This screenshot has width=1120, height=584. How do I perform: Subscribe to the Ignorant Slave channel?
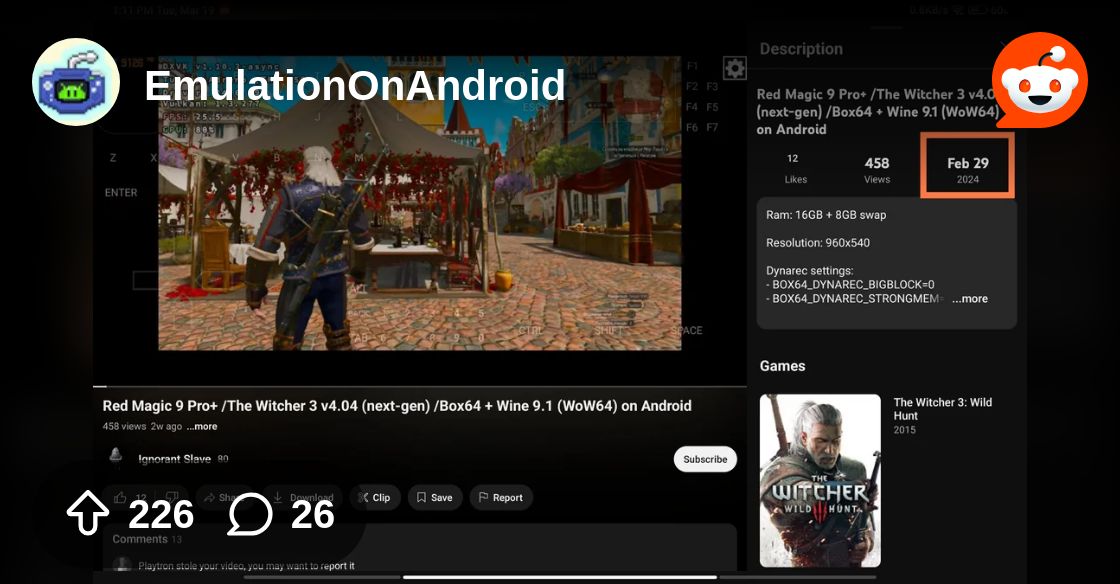point(705,459)
